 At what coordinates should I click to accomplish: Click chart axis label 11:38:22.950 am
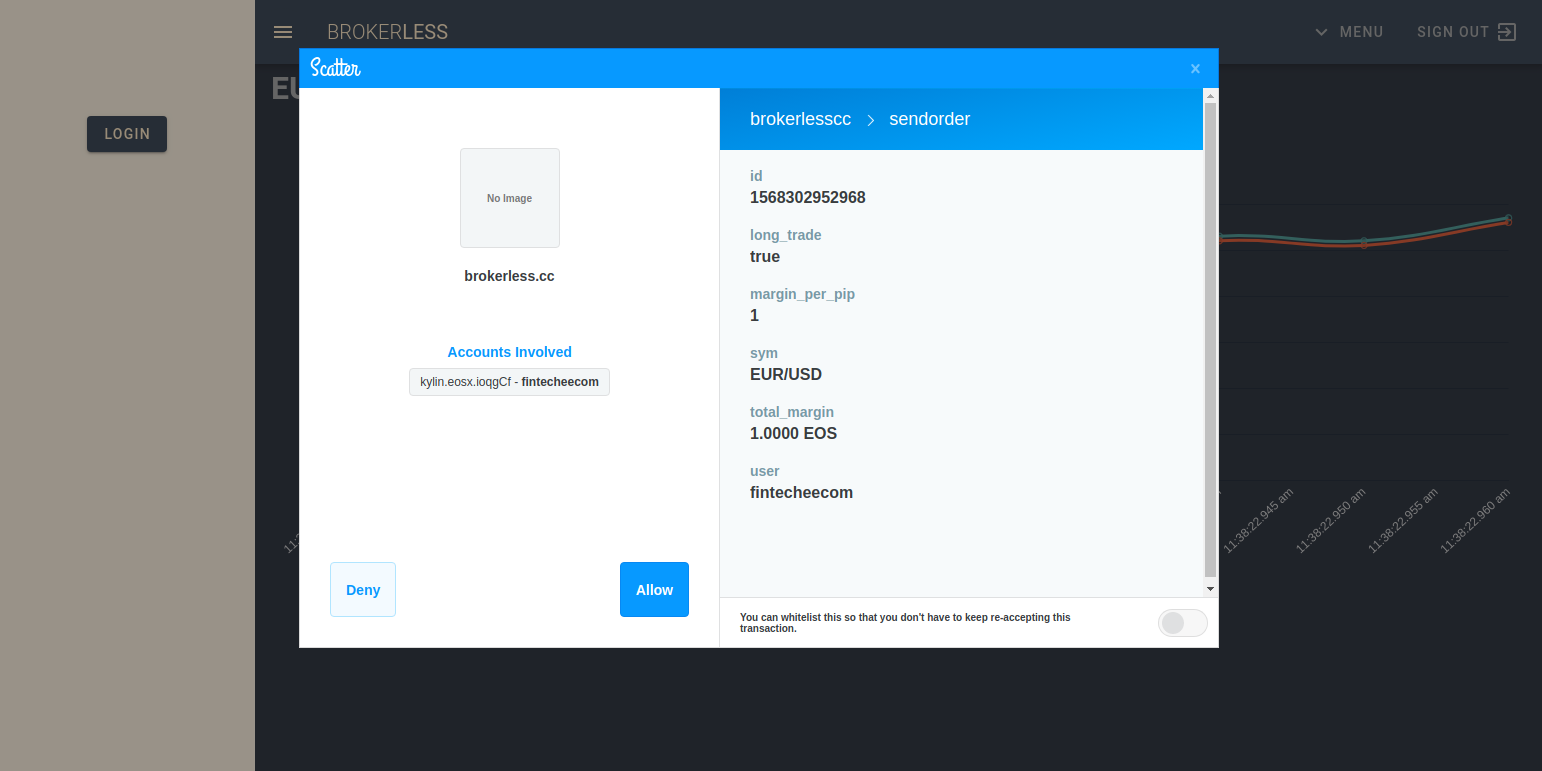pos(1330,522)
